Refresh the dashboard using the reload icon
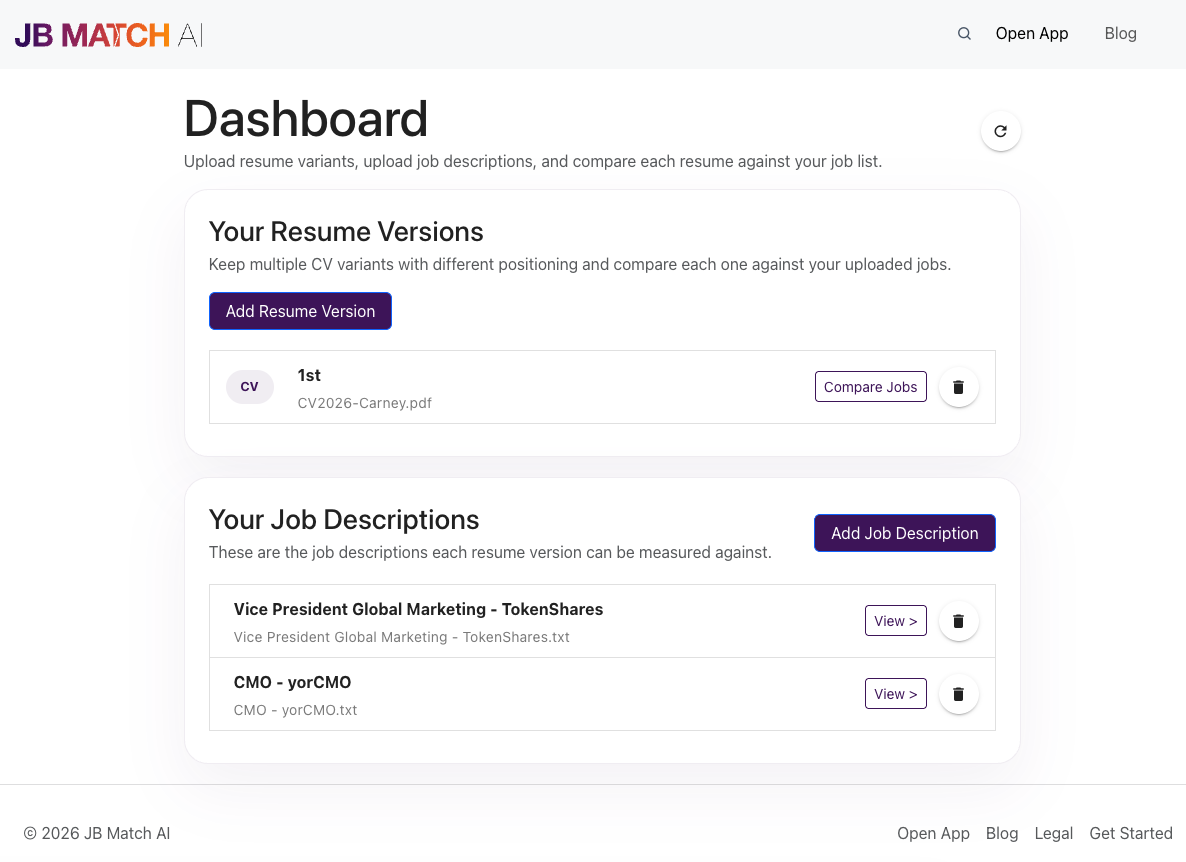This screenshot has height=862, width=1186. pos(1000,130)
